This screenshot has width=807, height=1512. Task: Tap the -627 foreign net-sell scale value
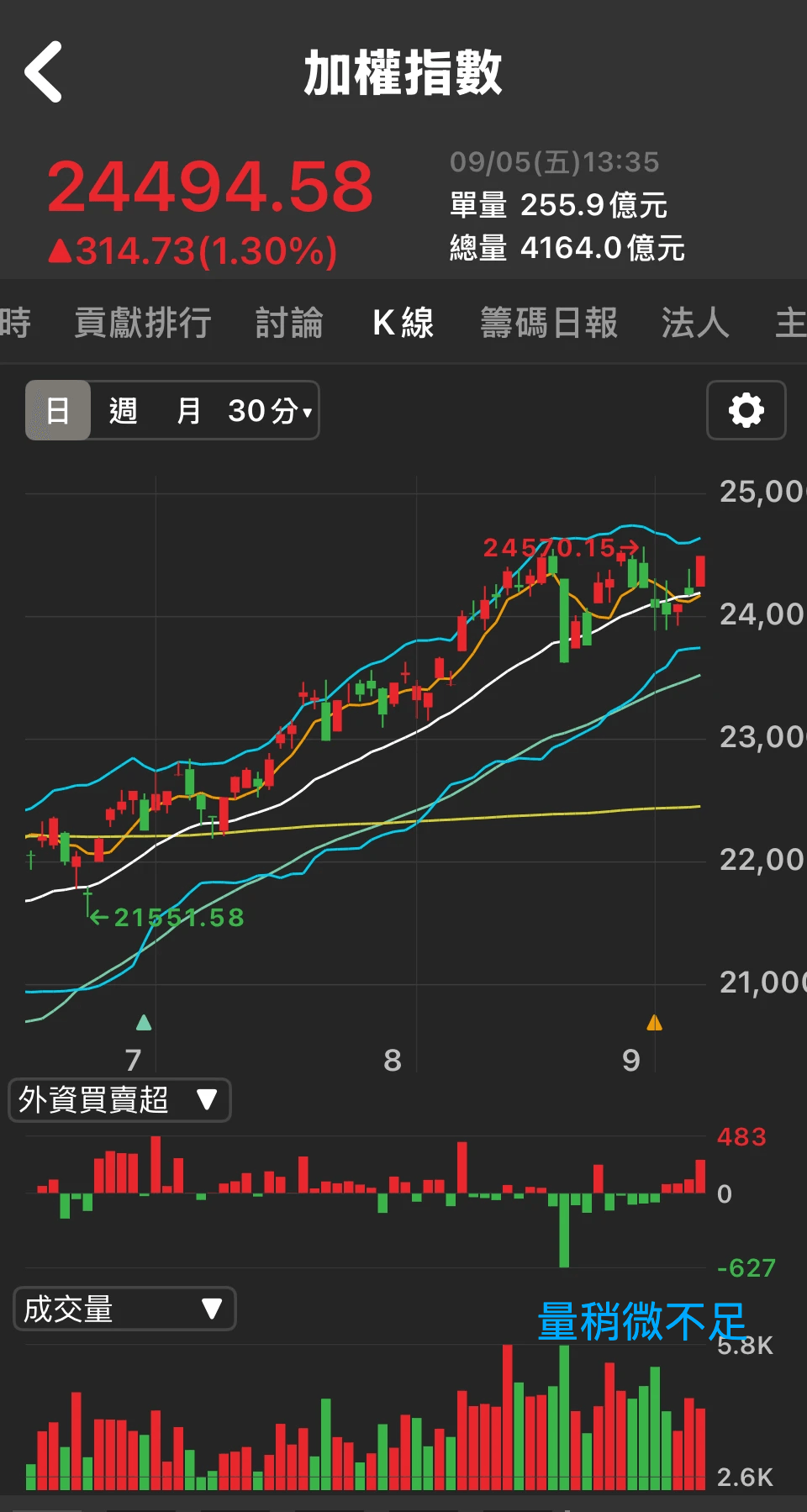[746, 1267]
